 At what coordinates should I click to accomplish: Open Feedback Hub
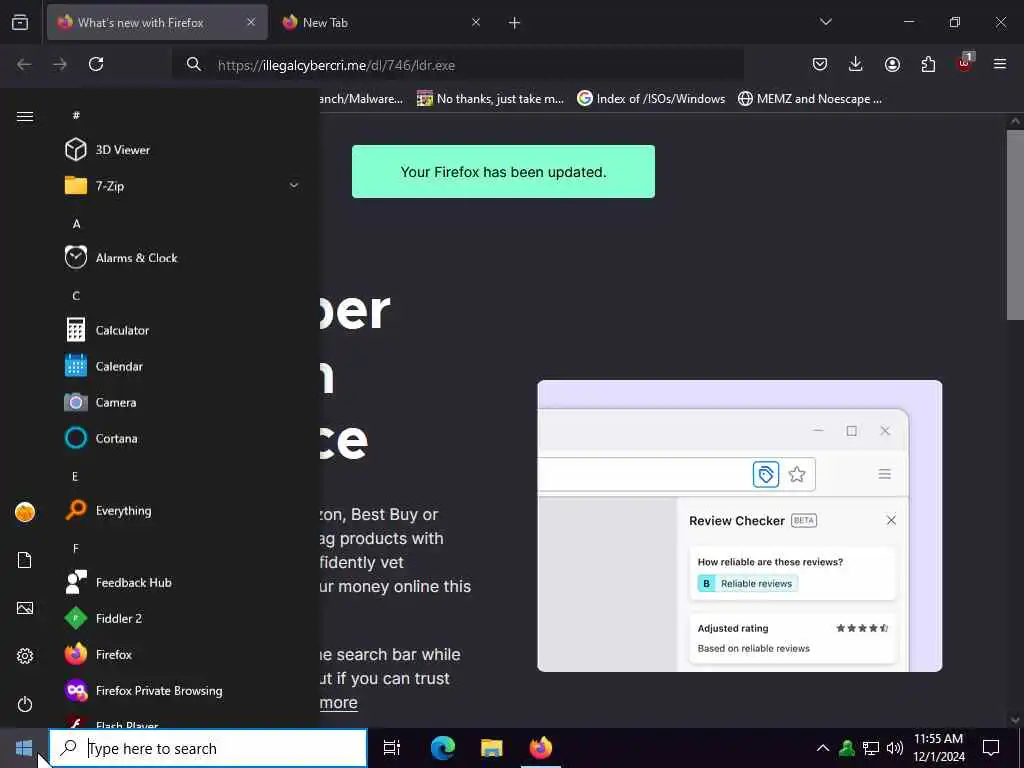click(183, 582)
